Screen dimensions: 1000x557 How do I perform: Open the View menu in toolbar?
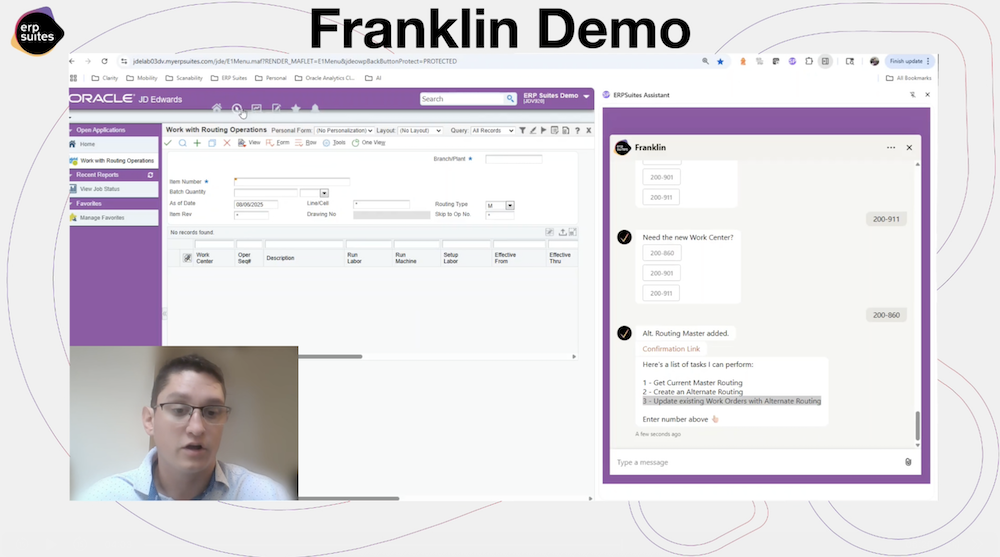coord(249,143)
